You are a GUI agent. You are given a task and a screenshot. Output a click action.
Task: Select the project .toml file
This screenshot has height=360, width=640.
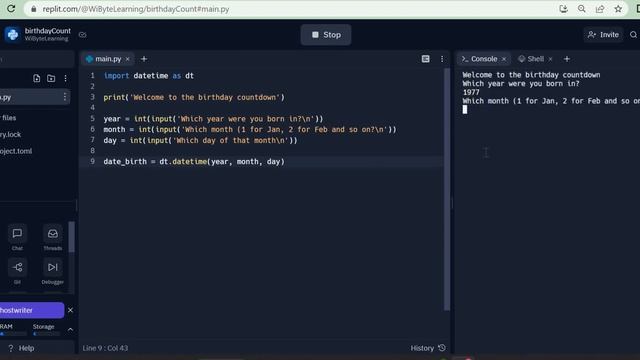pyautogui.click(x=16, y=151)
